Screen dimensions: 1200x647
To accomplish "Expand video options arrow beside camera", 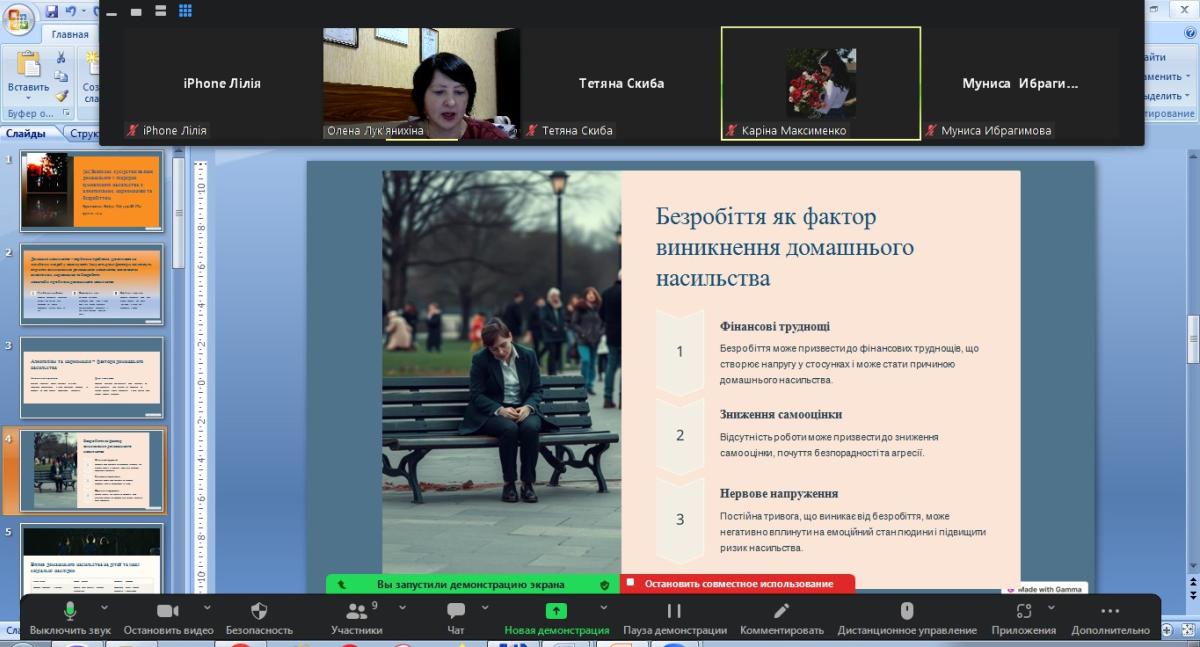I will (207, 607).
